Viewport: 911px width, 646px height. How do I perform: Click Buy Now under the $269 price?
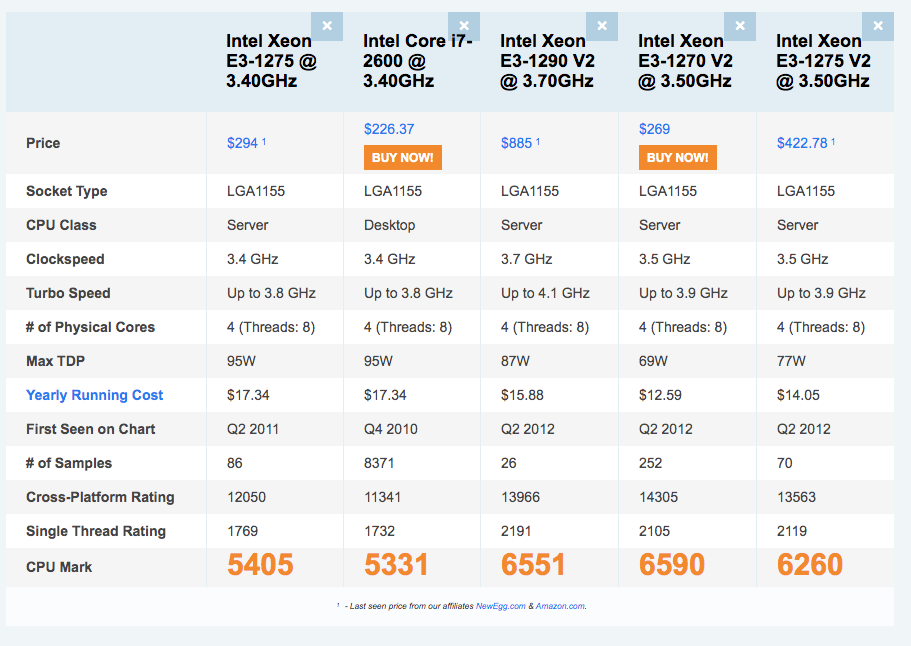[677, 157]
